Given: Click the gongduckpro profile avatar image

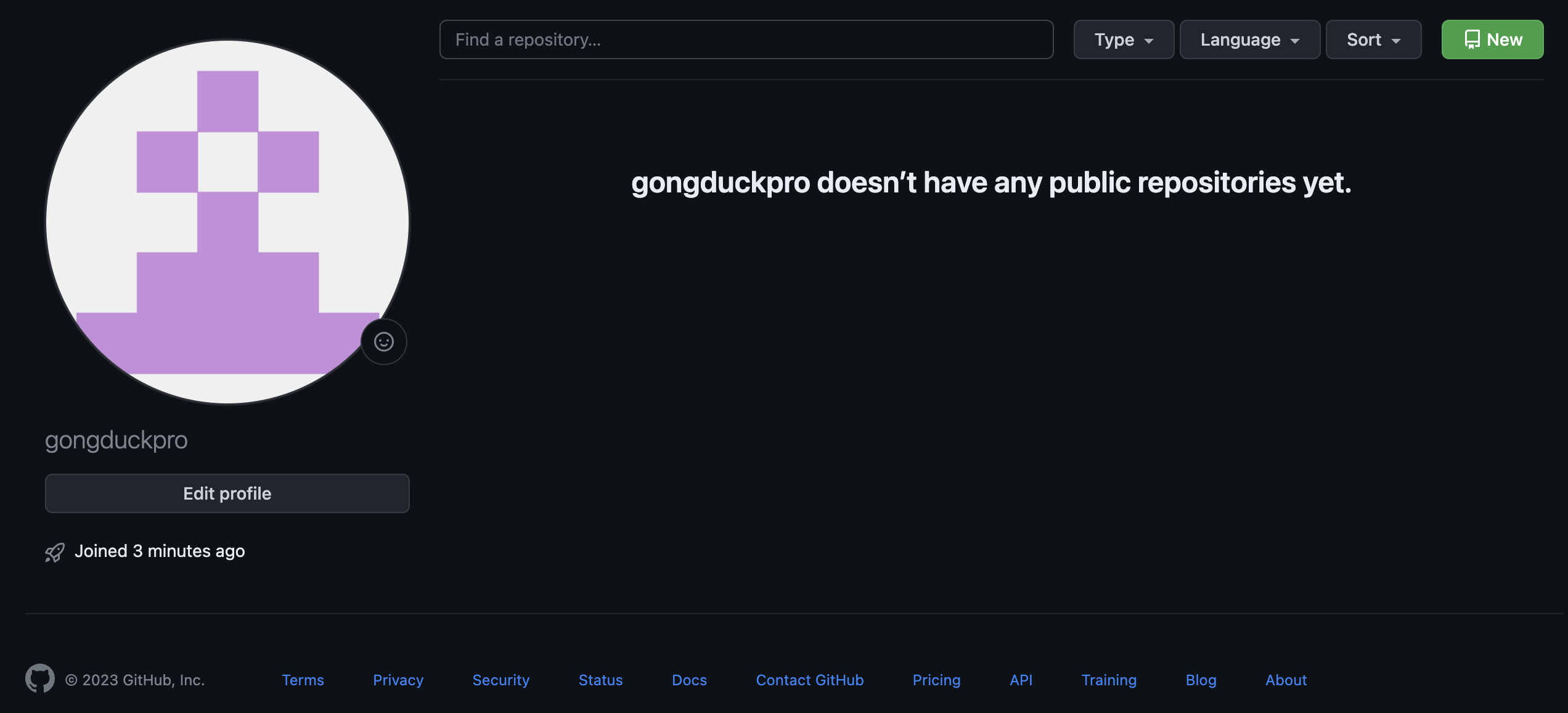Looking at the screenshot, I should coord(227,222).
